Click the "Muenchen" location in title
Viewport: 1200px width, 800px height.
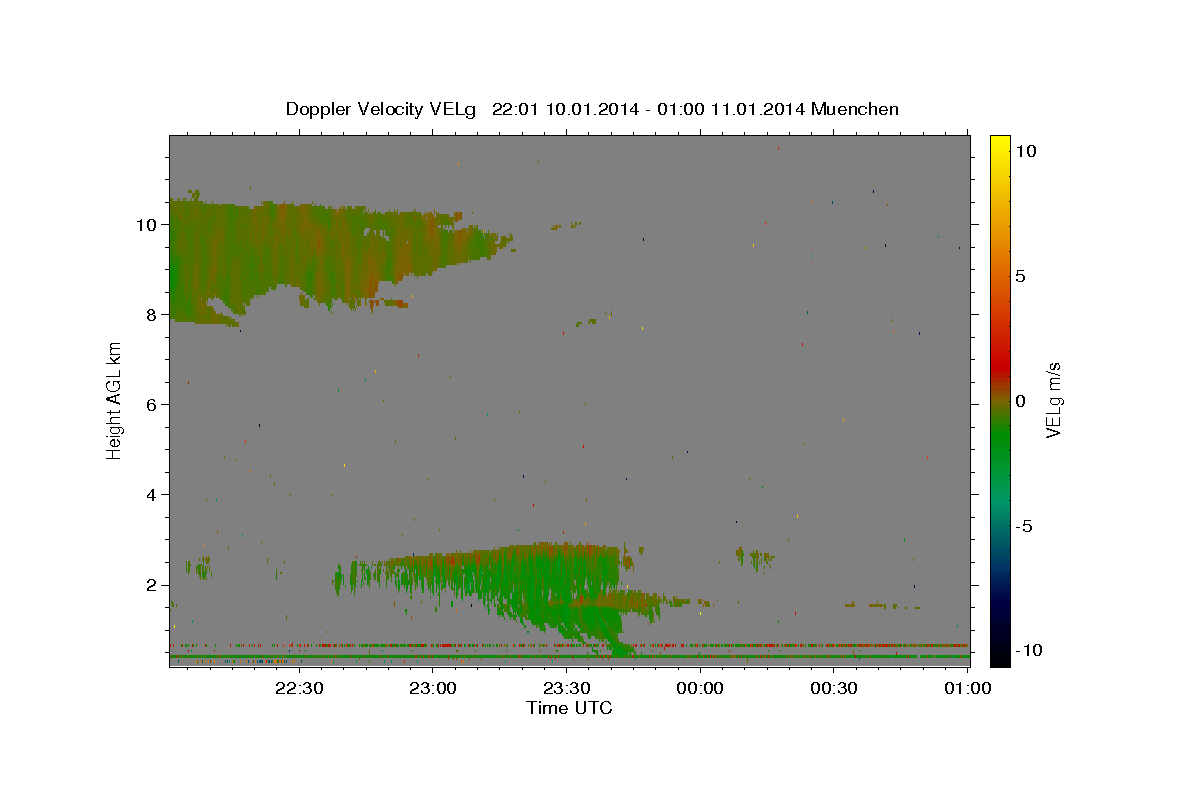[x=855, y=109]
